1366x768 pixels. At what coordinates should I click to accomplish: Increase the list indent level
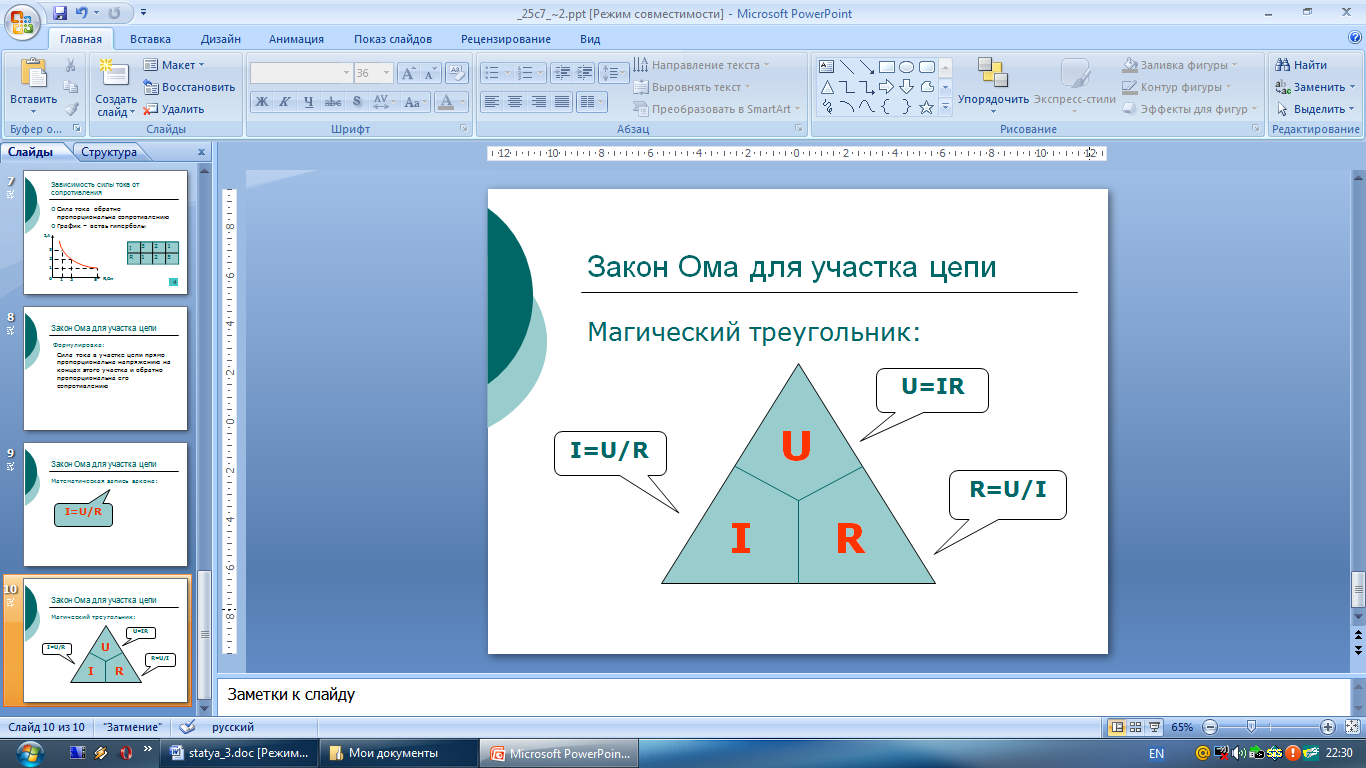[x=585, y=73]
